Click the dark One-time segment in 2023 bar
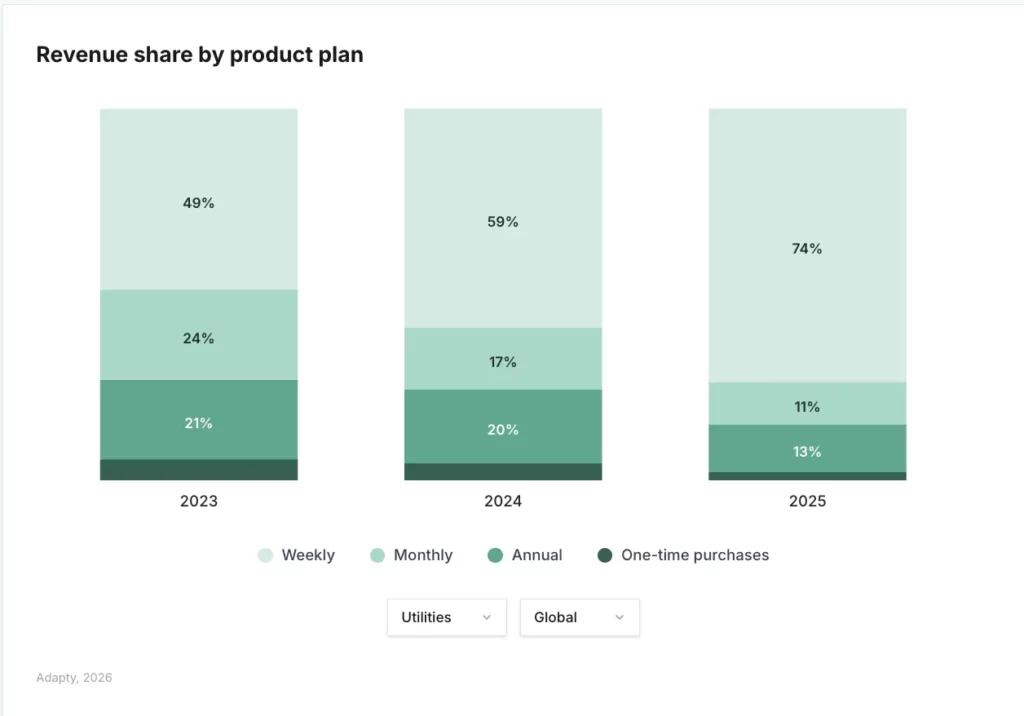 [198, 469]
